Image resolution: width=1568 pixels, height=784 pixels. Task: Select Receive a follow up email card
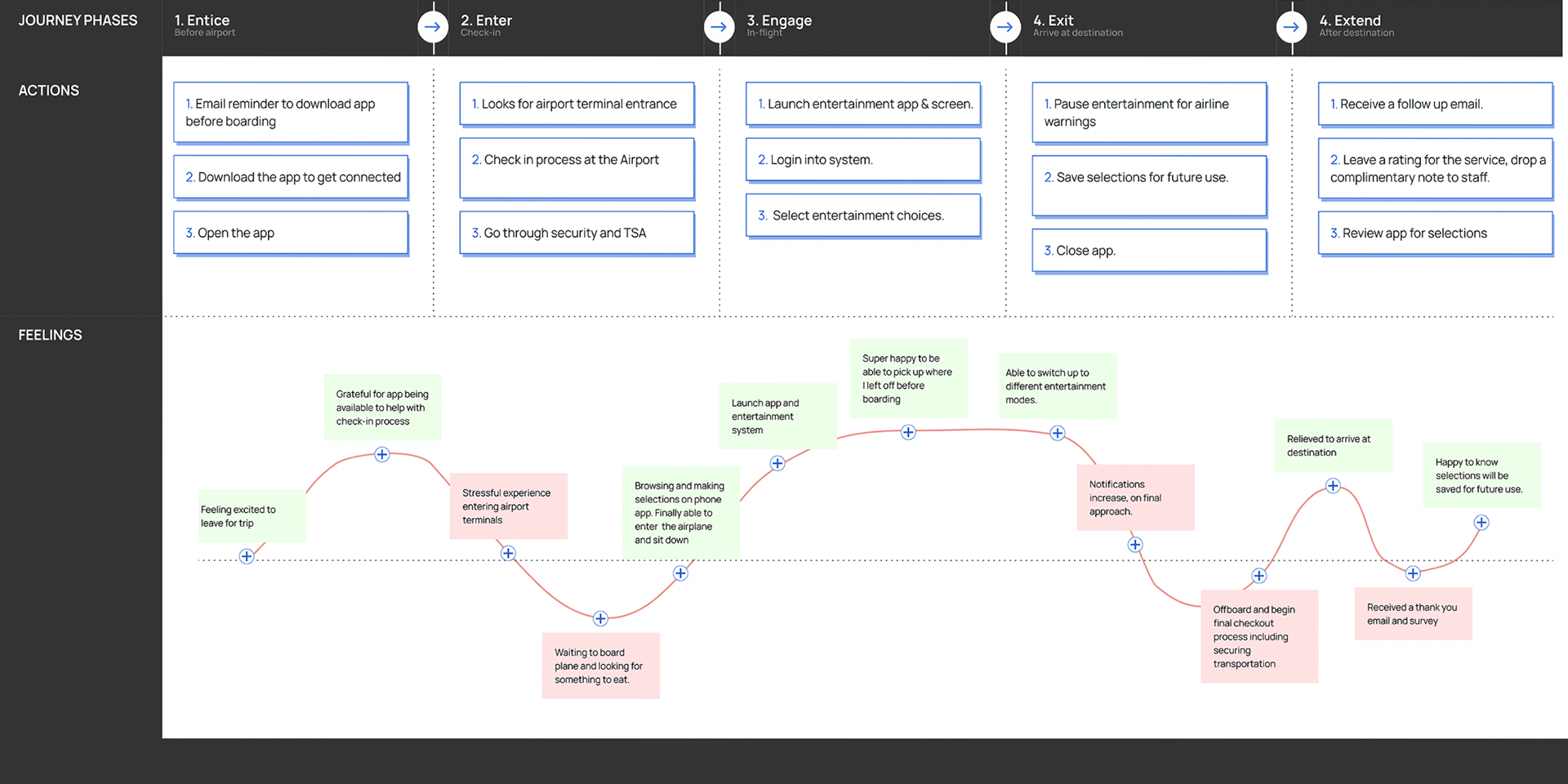click(x=1436, y=105)
